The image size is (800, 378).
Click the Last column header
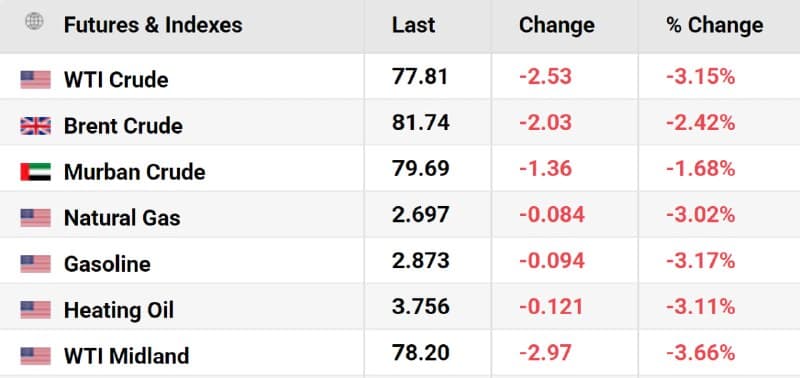pyautogui.click(x=413, y=25)
